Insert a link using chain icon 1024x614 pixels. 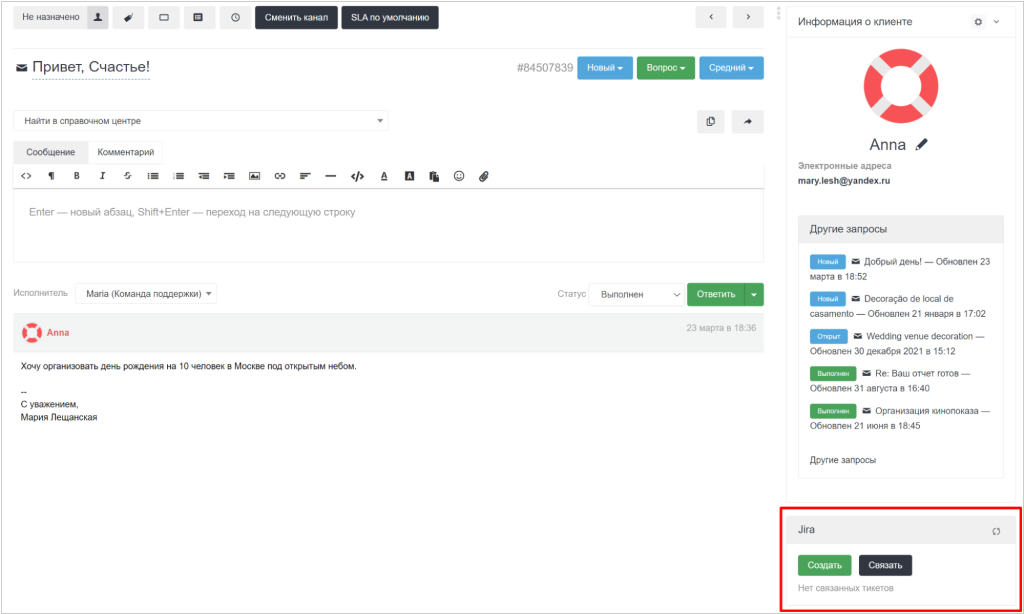coord(280,176)
